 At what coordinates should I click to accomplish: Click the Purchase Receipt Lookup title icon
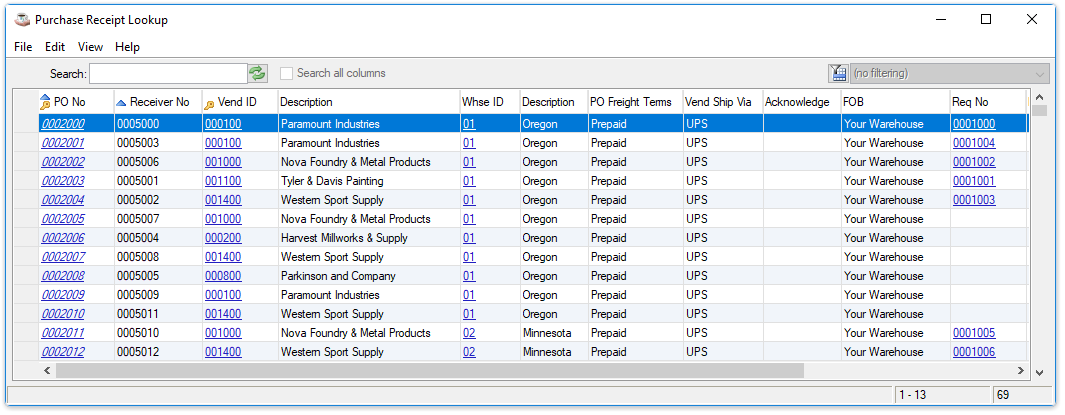coord(22,20)
